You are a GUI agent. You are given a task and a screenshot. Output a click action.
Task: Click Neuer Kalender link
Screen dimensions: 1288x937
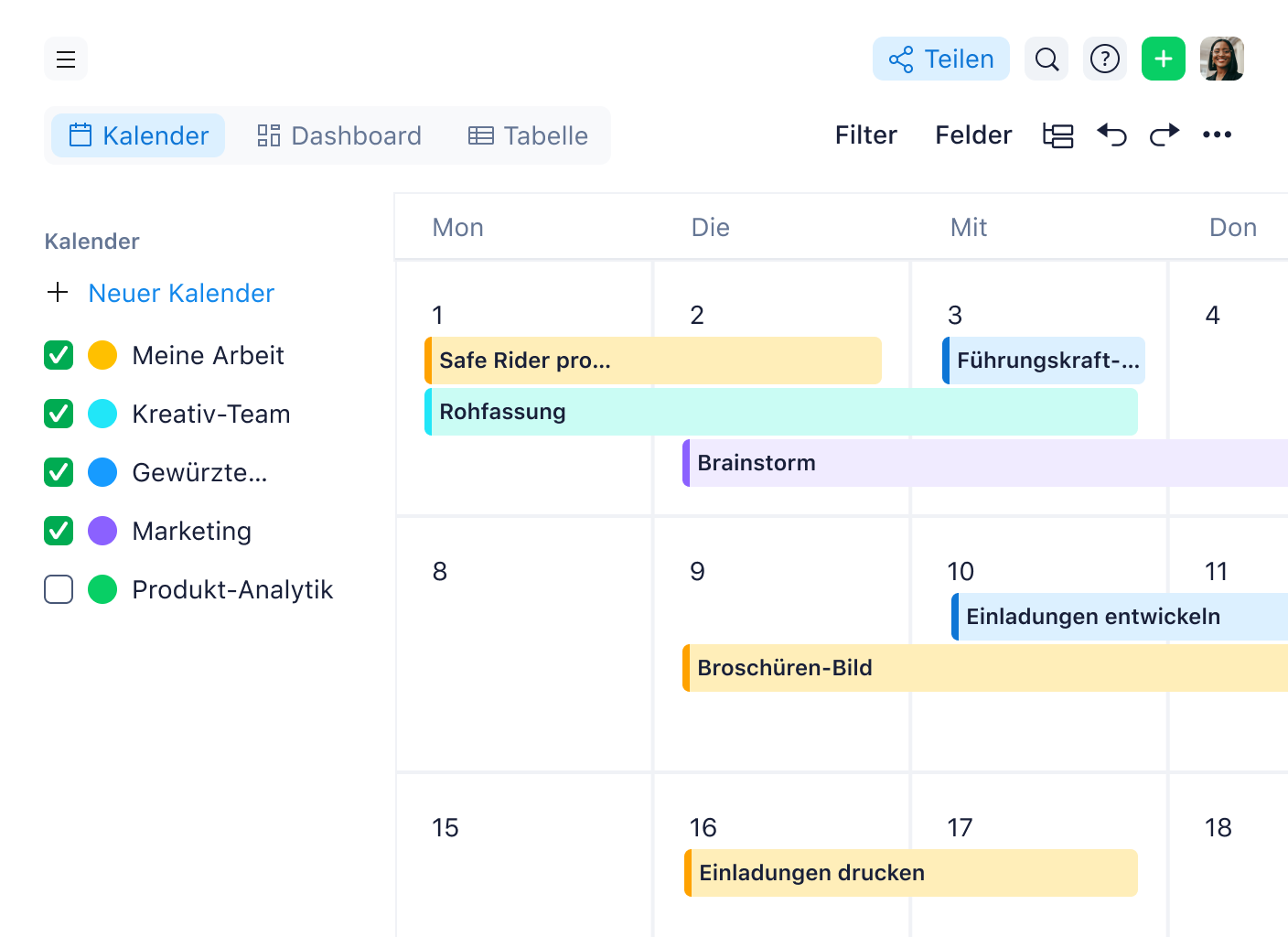tap(181, 293)
